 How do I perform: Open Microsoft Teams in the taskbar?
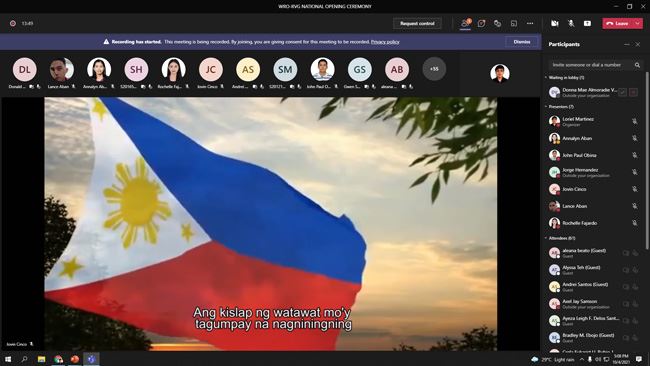pyautogui.click(x=91, y=359)
